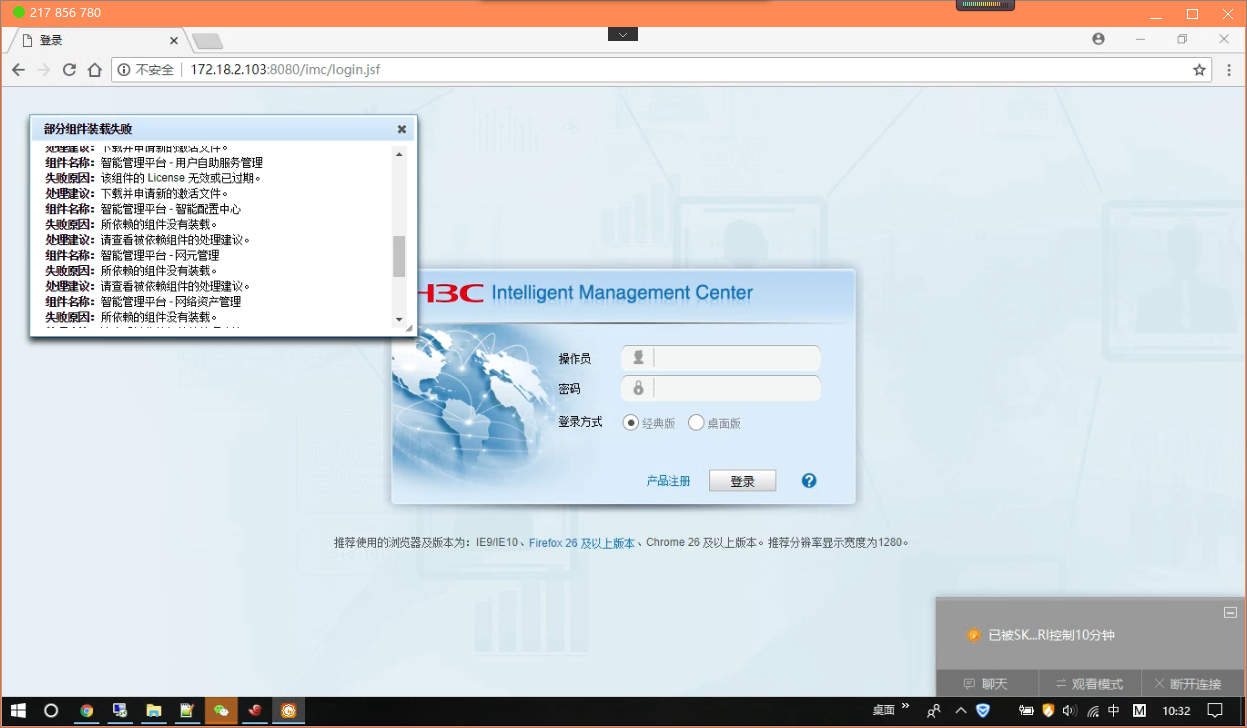This screenshot has width=1247, height=728.
Task: Open the Chrome profile icon
Action: point(1099,39)
